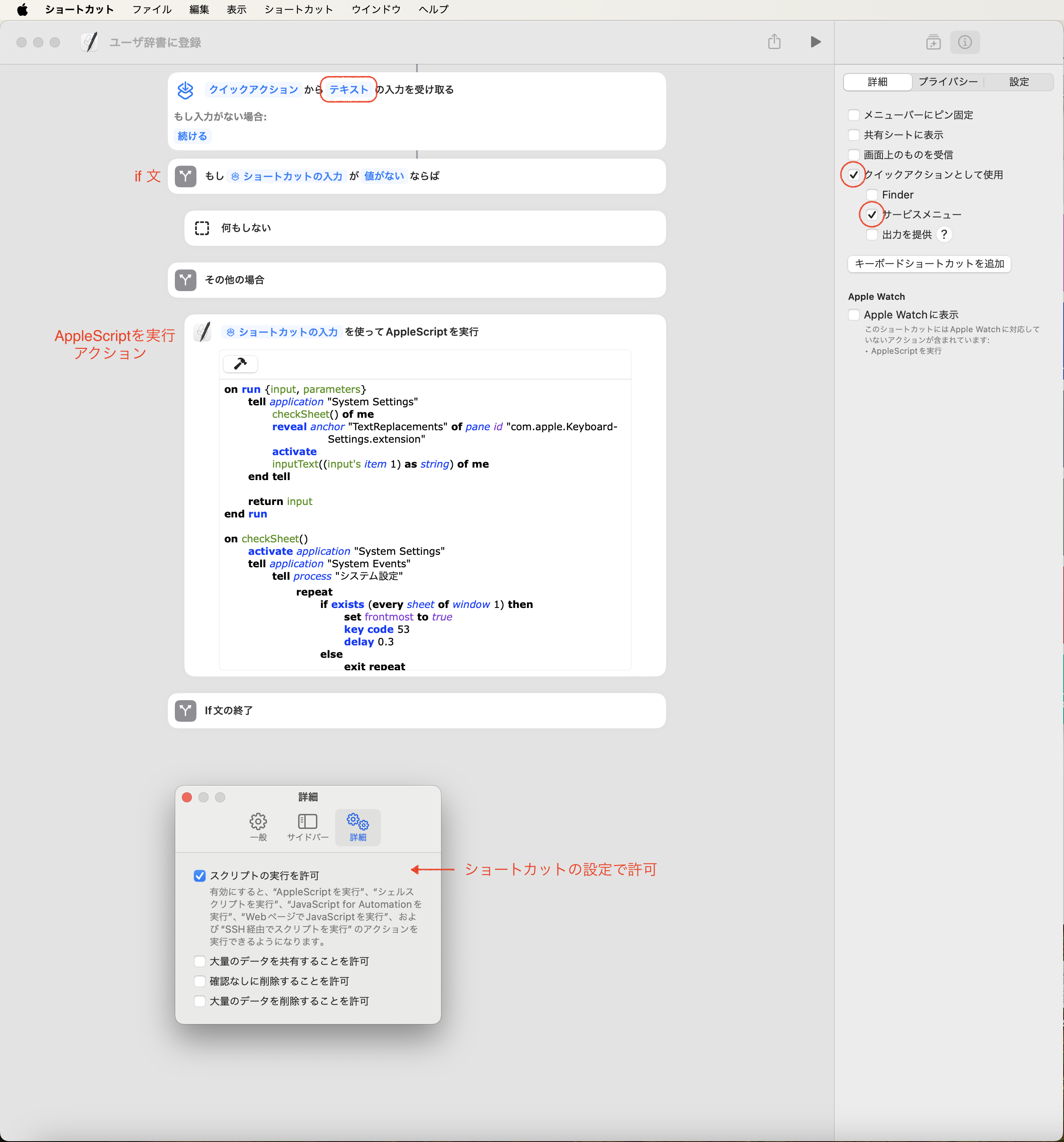
Task: Click the question mark help button
Action: pos(944,234)
